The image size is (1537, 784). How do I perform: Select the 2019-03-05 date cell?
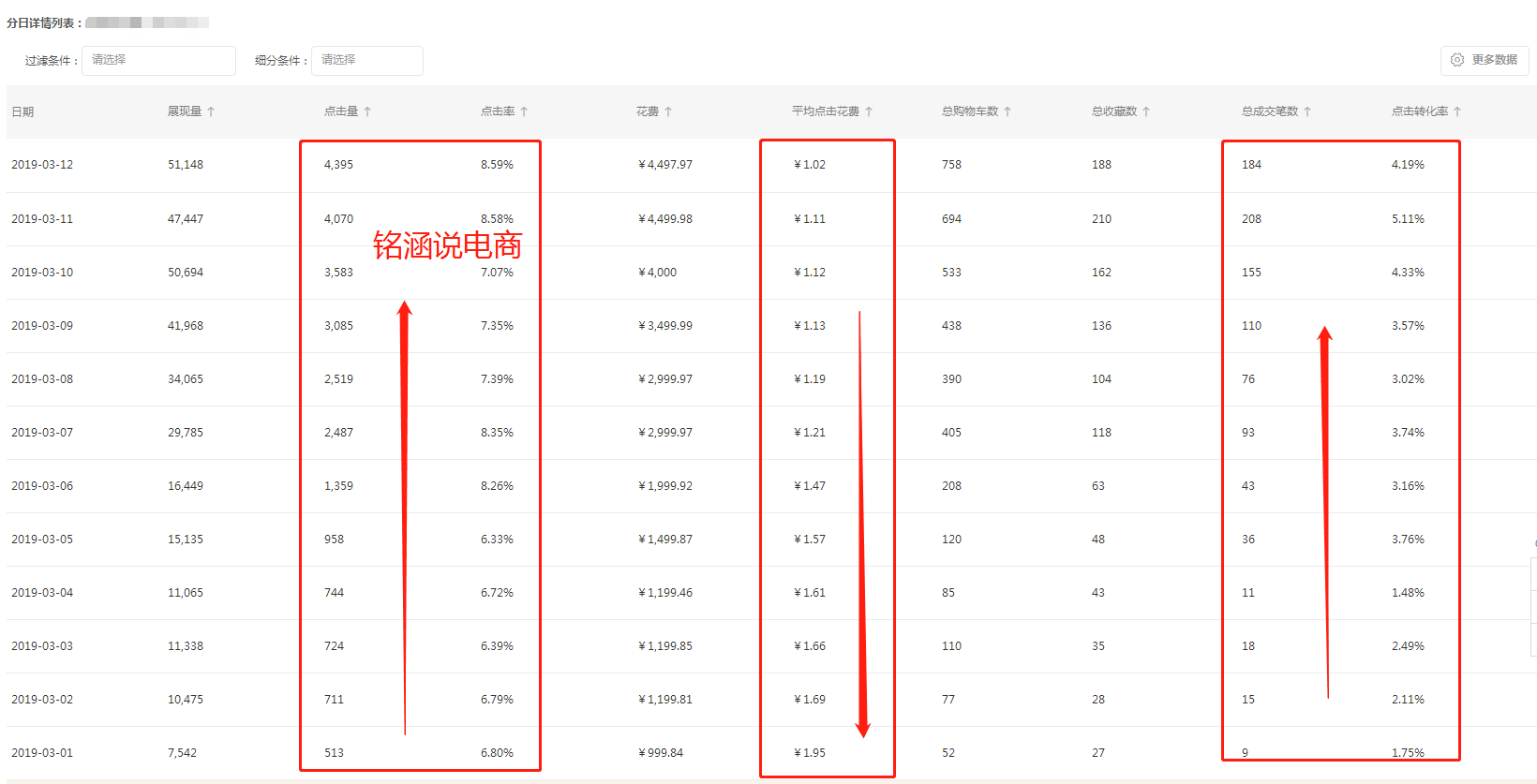(x=42, y=540)
